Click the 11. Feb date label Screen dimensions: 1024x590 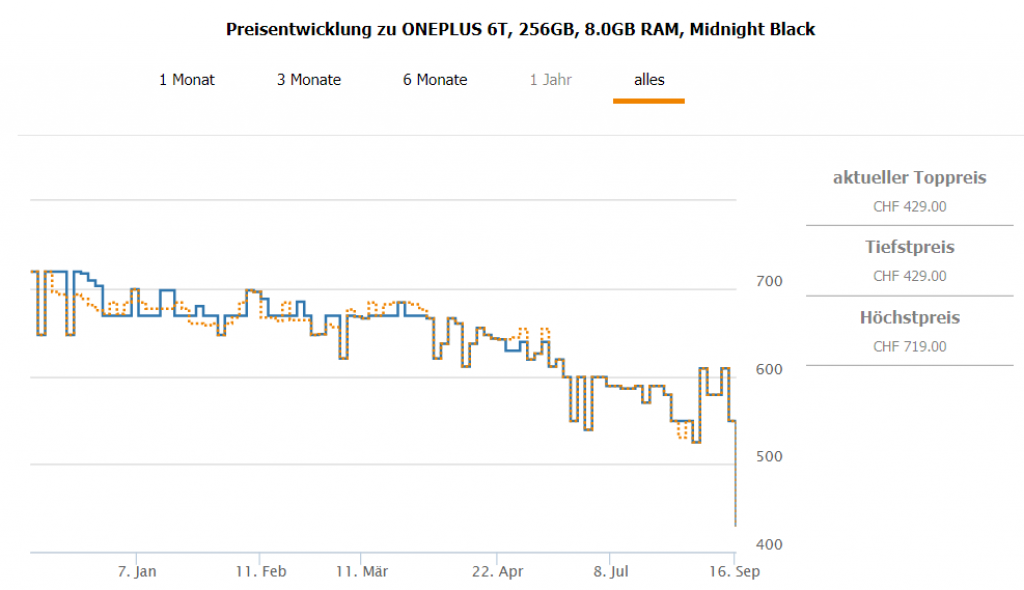coord(261,572)
